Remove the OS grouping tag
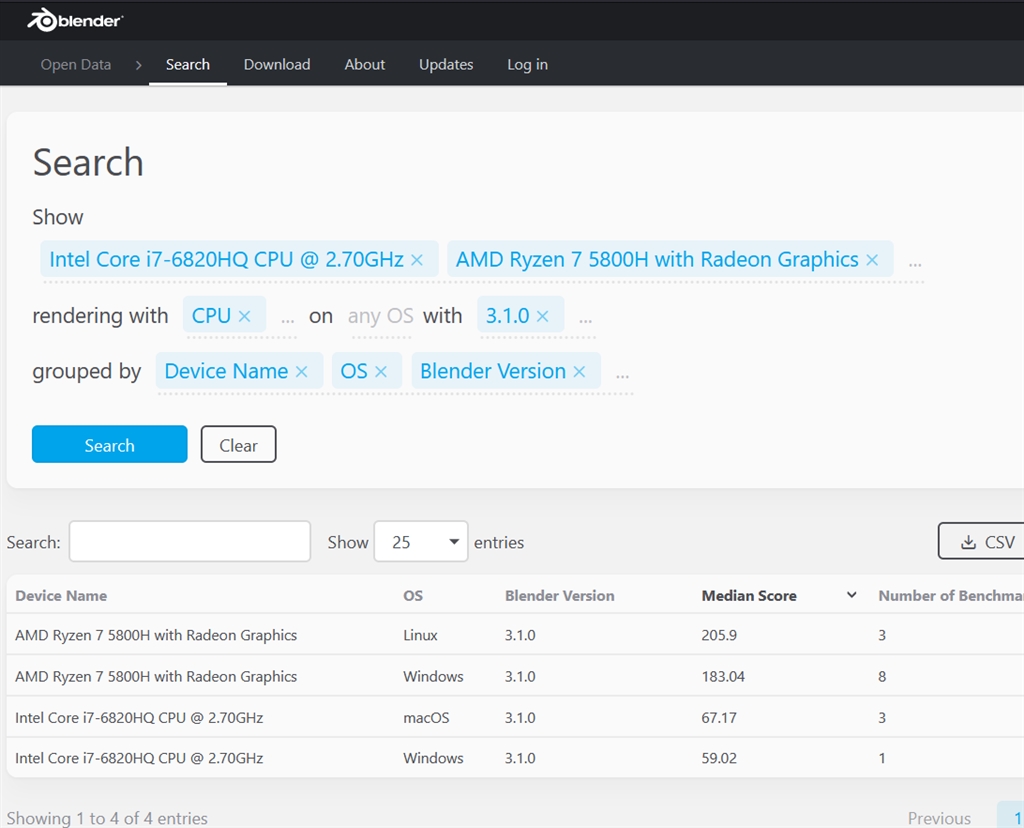The width and height of the screenshot is (1024, 828). 381,372
